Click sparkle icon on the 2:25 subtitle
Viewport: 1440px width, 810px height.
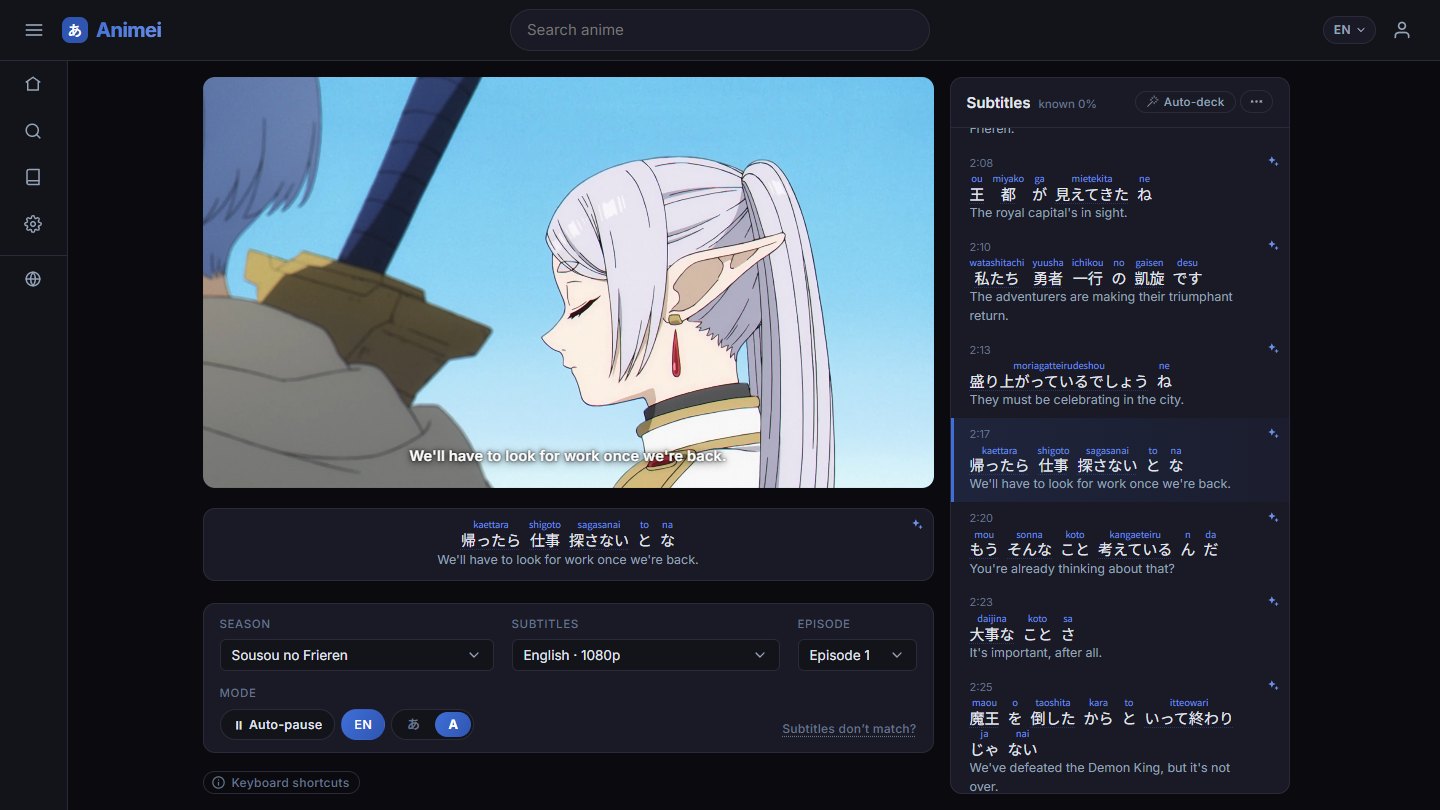1273,685
